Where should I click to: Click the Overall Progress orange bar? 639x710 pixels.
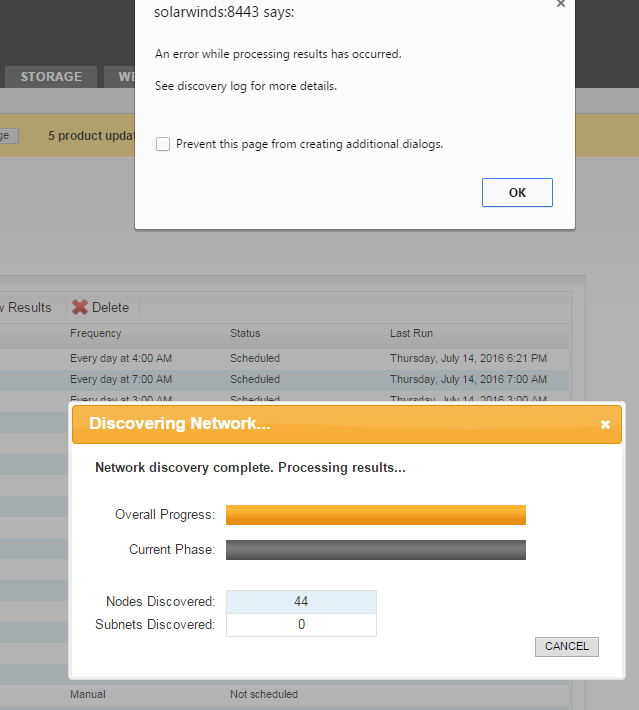[376, 515]
